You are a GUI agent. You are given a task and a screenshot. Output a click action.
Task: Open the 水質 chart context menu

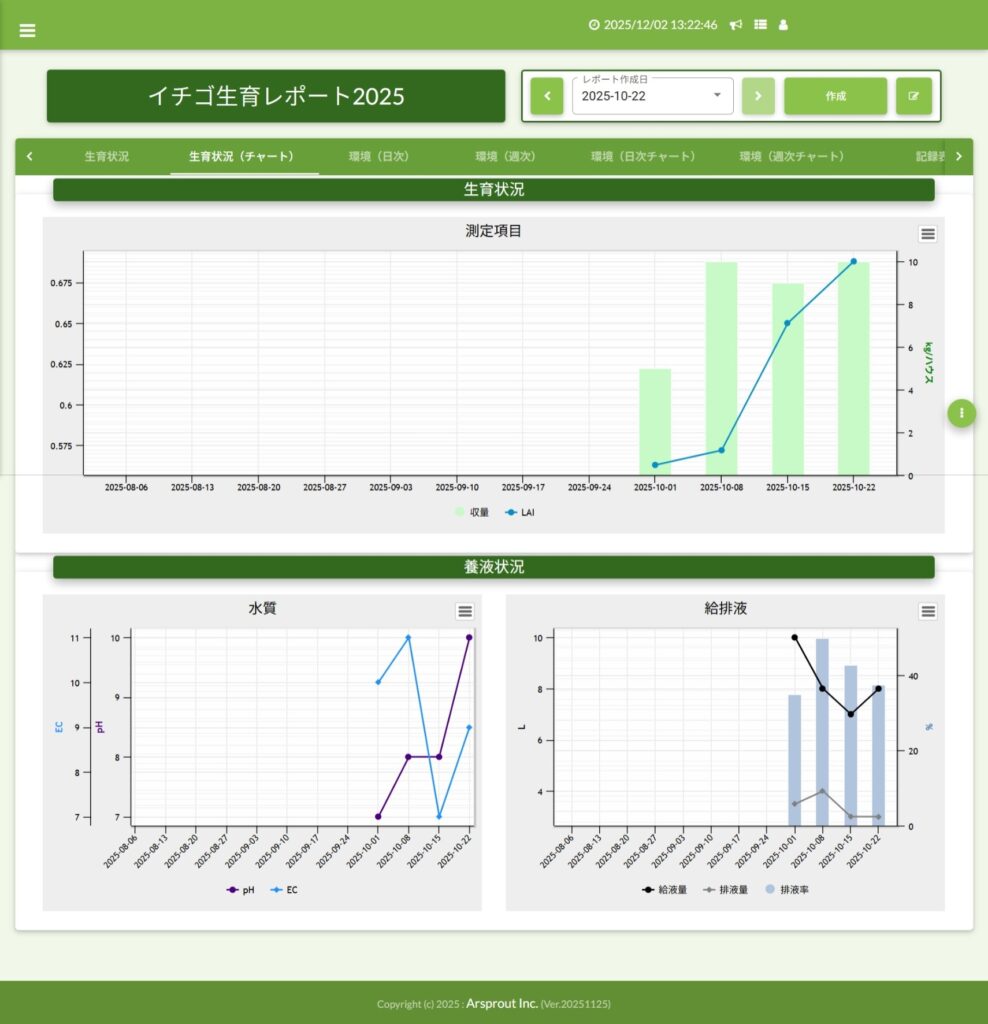pyautogui.click(x=465, y=611)
